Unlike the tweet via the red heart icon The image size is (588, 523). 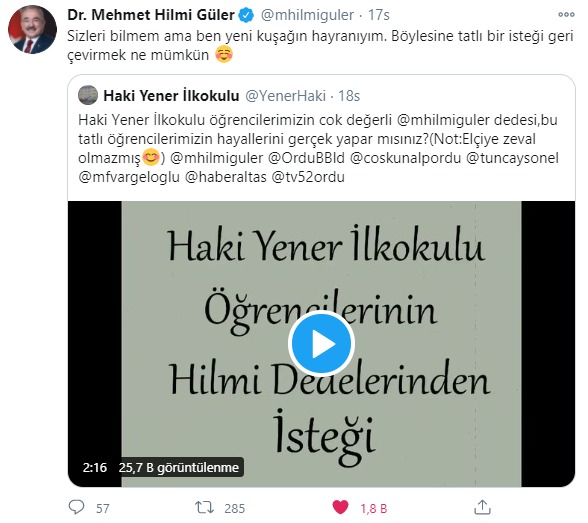point(340,507)
